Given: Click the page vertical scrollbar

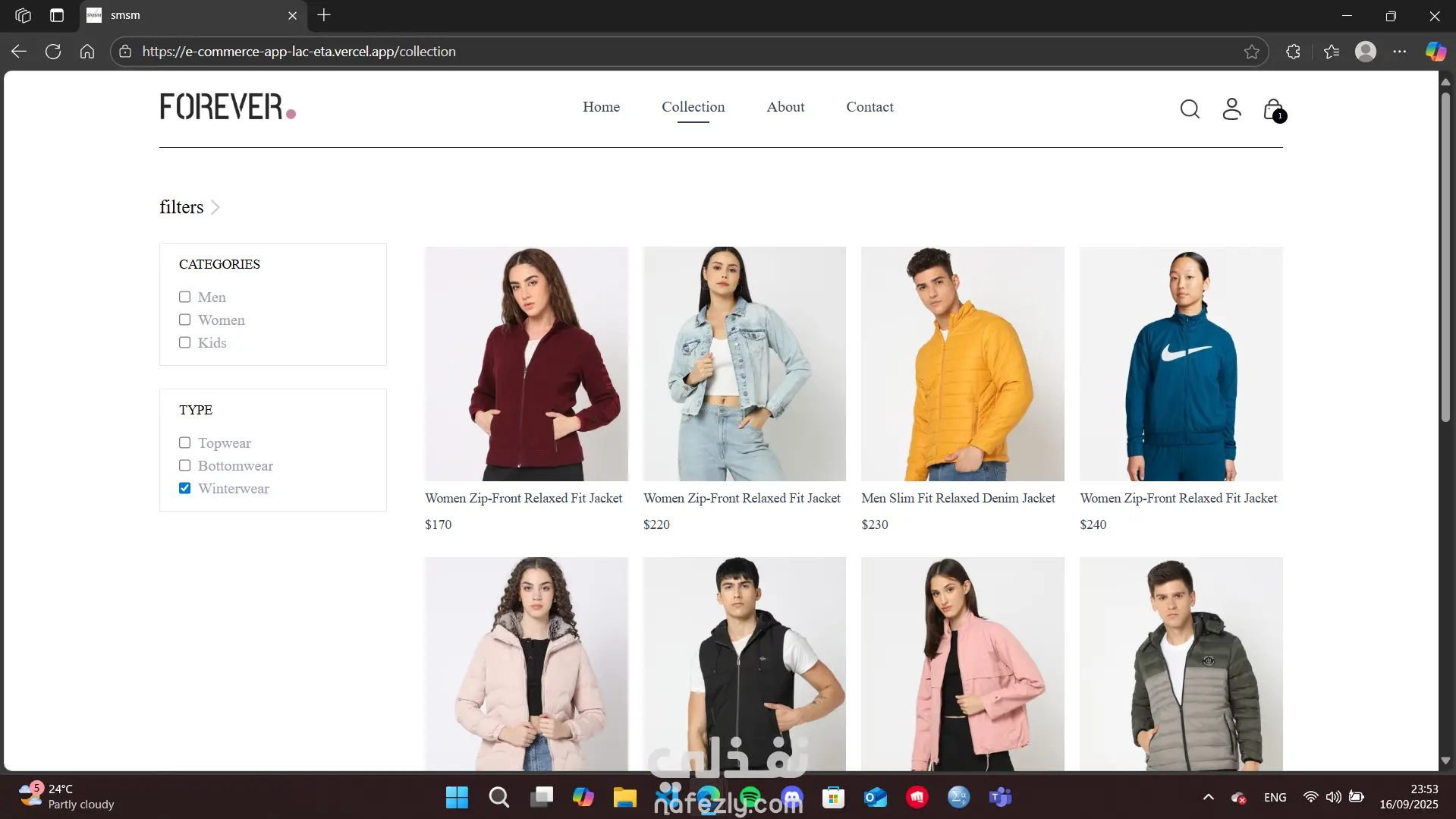Looking at the screenshot, I should point(1445,258).
